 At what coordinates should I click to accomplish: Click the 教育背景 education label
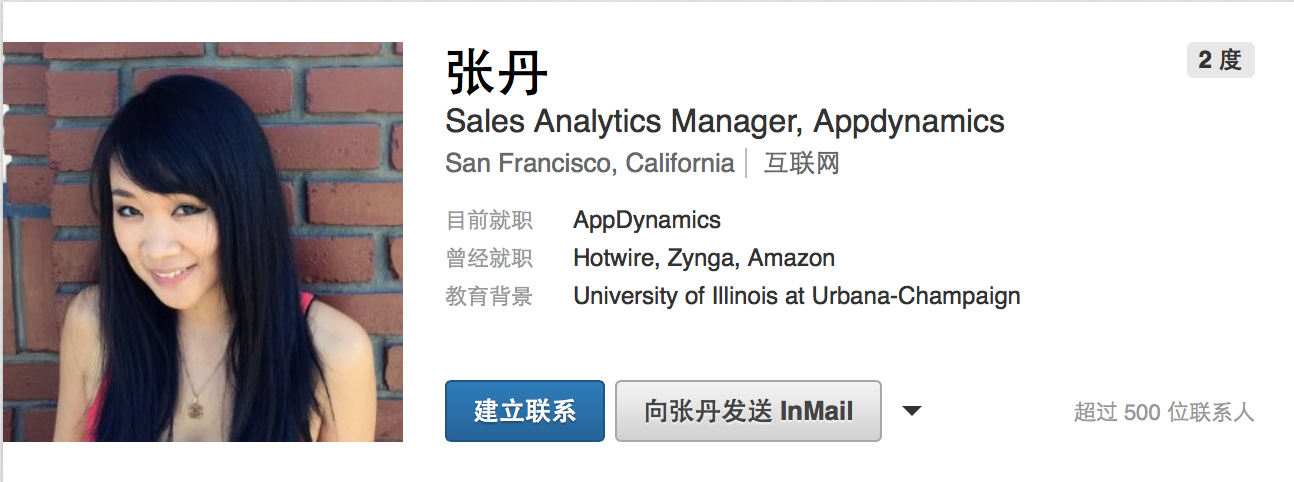point(489,296)
